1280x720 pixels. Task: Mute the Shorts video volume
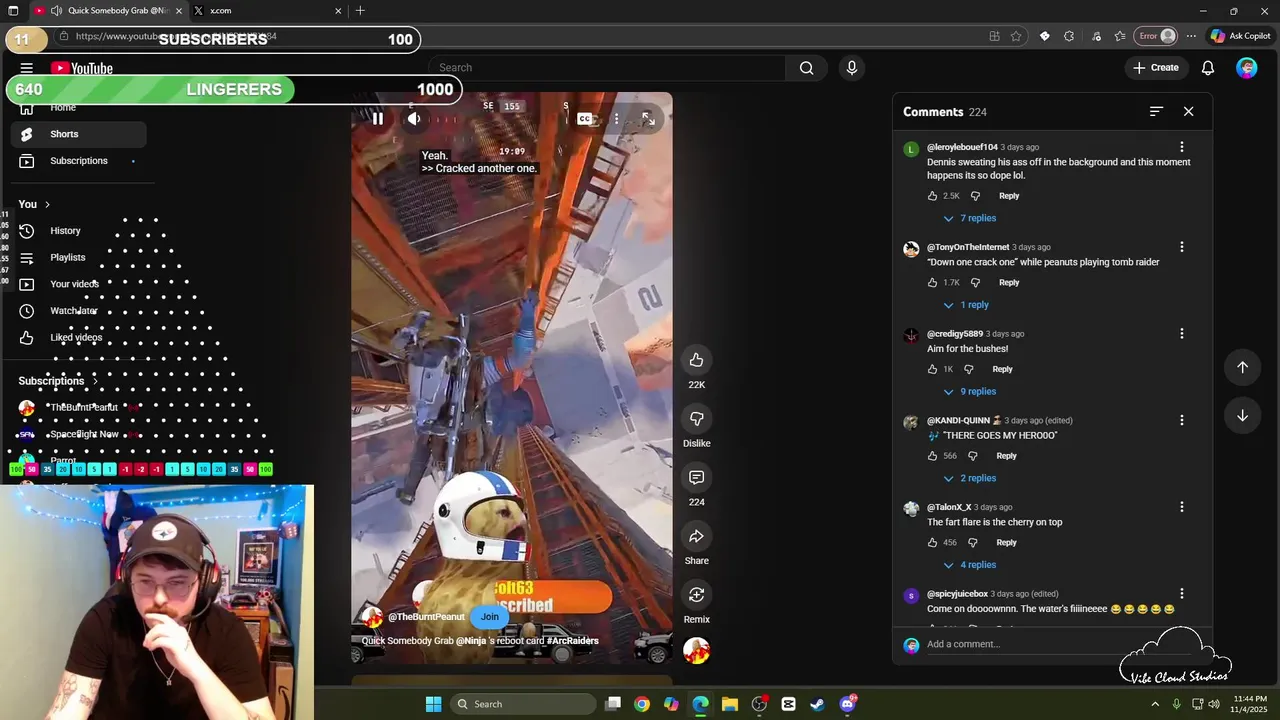click(414, 119)
